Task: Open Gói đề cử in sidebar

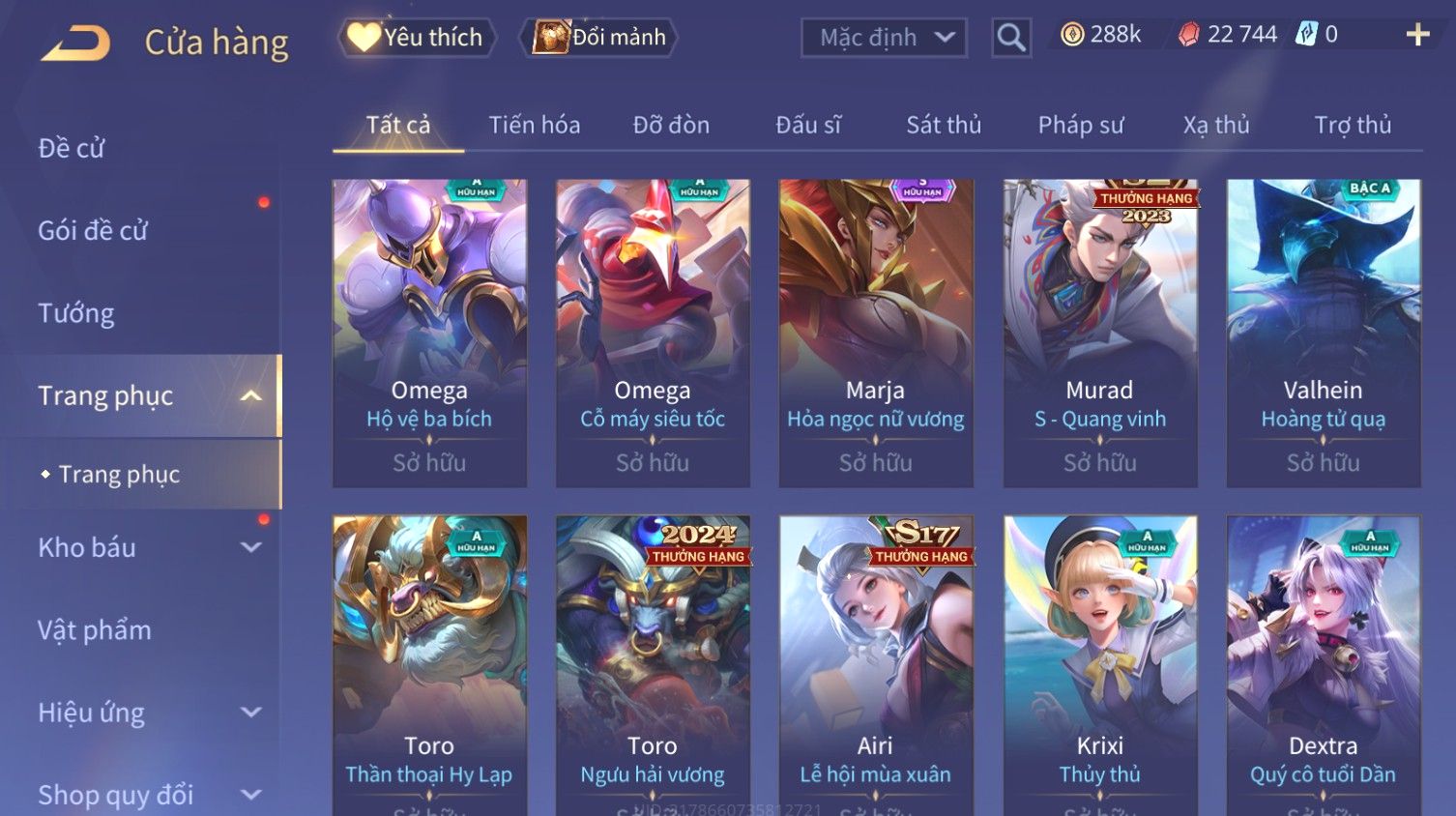Action: 93,230
